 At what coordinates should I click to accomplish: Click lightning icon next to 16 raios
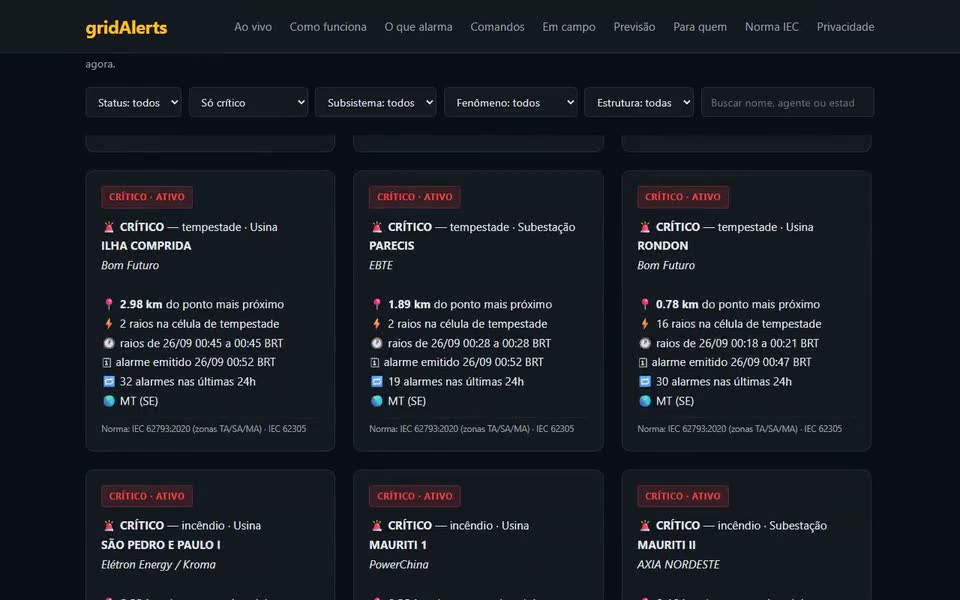pyautogui.click(x=645, y=324)
